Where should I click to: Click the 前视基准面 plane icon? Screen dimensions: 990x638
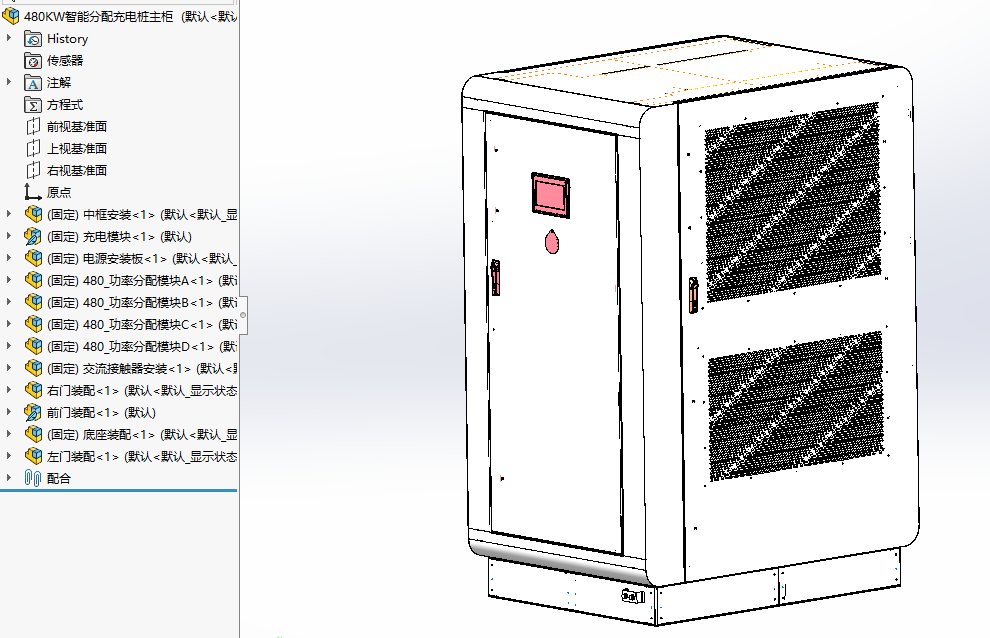click(33, 126)
